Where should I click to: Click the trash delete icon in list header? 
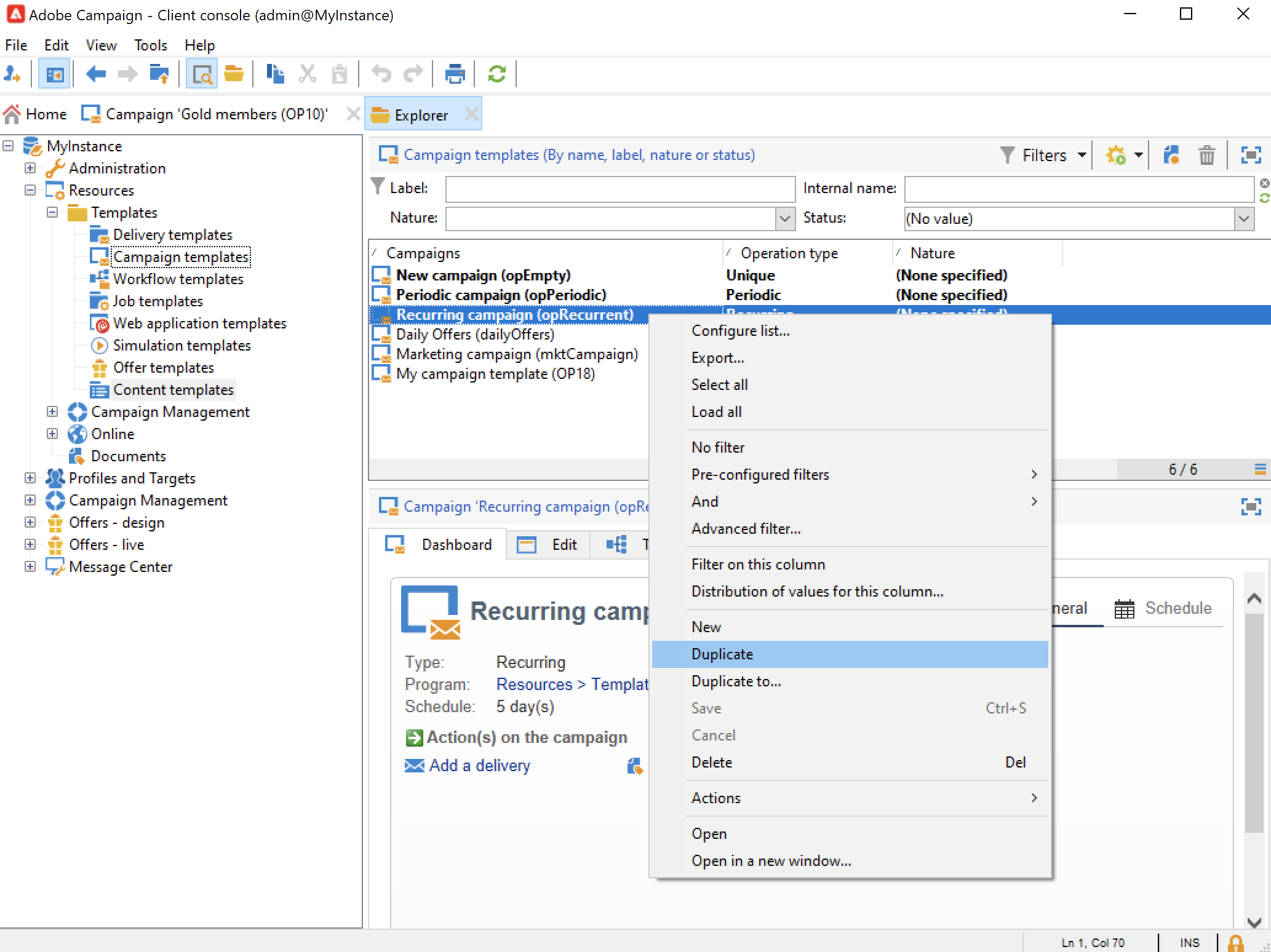click(1206, 155)
